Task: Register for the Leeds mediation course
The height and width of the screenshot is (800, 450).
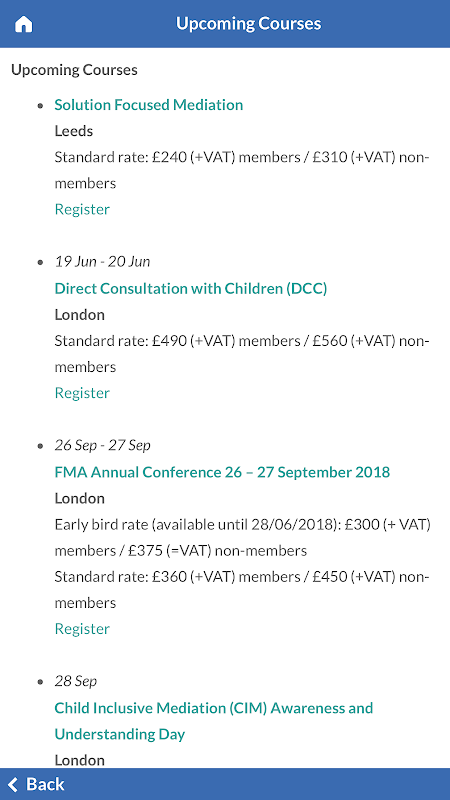Action: tap(82, 209)
